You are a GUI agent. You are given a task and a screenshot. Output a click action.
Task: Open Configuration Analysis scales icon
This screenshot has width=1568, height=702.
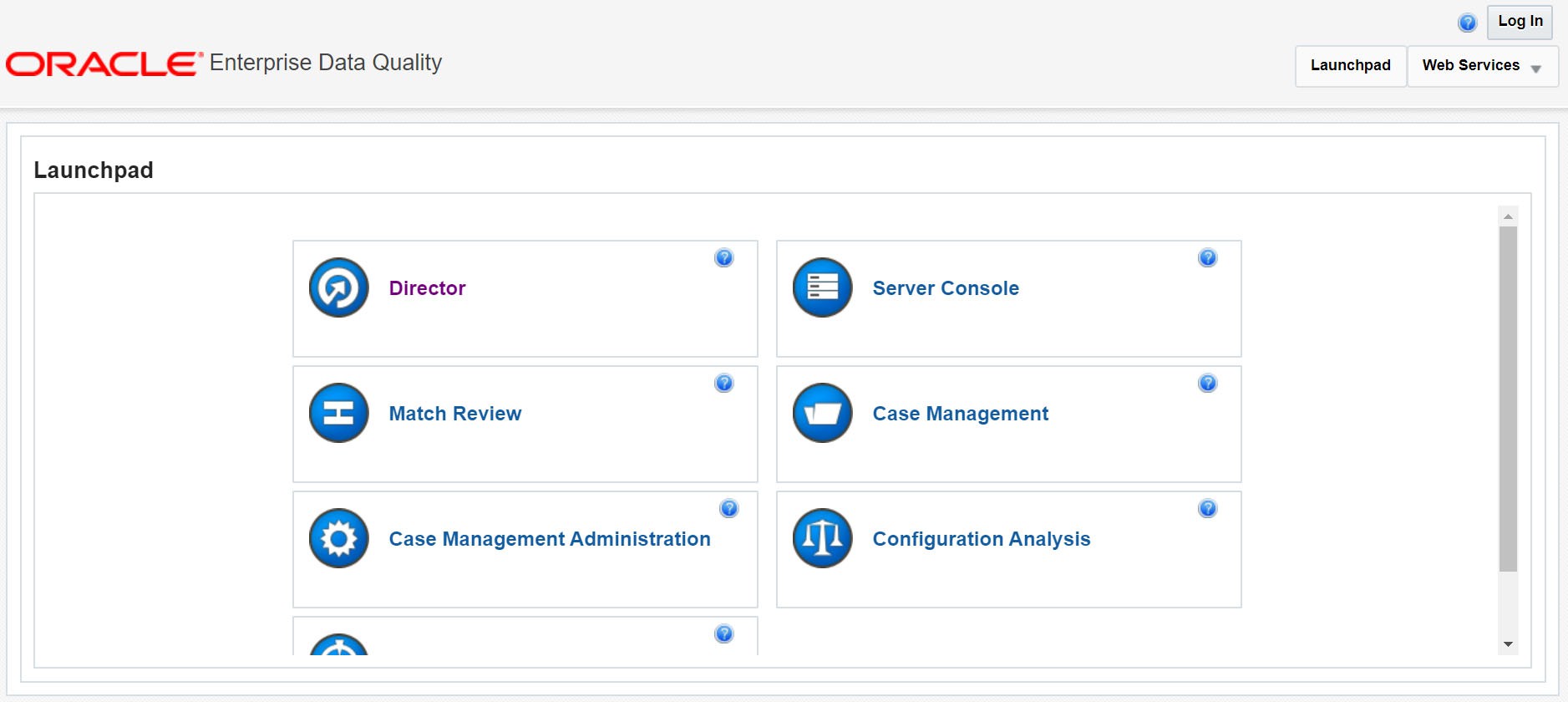pos(822,538)
